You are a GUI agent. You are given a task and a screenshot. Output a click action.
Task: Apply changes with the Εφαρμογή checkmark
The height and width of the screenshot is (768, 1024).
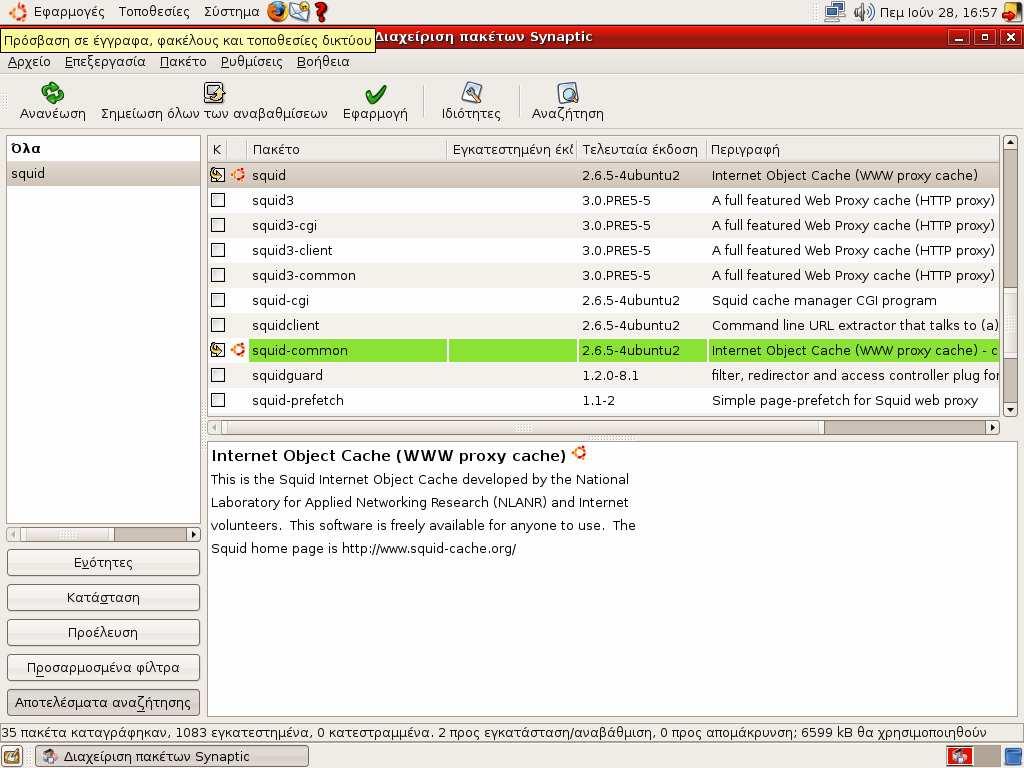pos(376,94)
